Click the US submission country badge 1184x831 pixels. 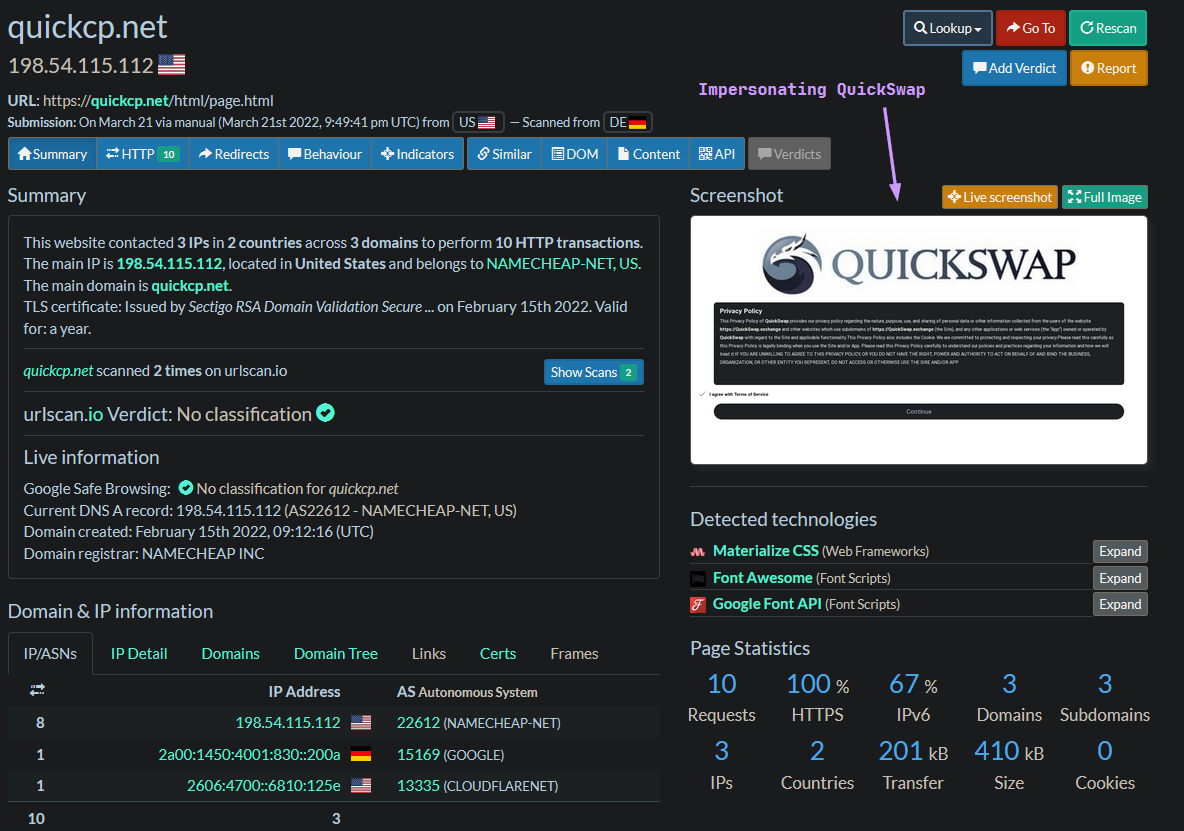(x=477, y=122)
